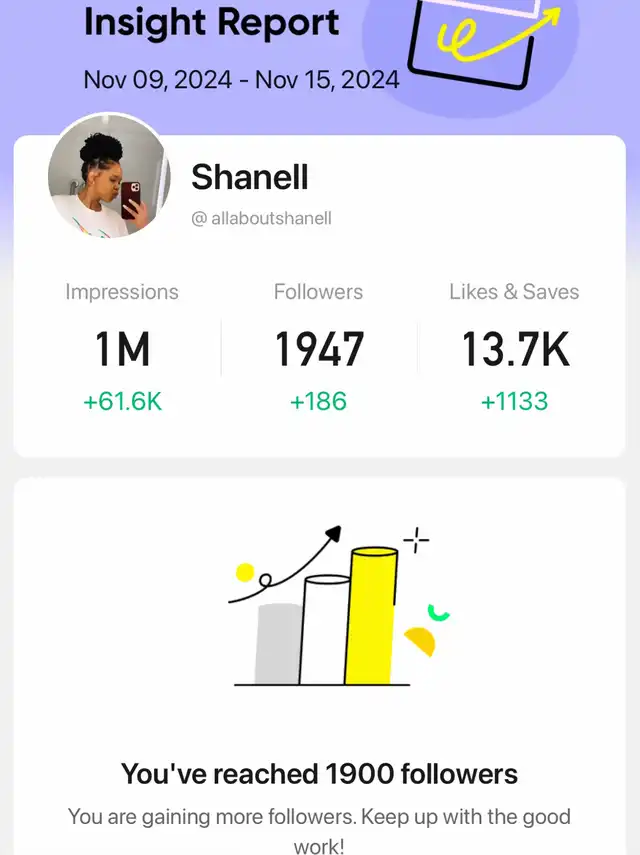Tap the small yellow dot left of bars

(x=245, y=572)
